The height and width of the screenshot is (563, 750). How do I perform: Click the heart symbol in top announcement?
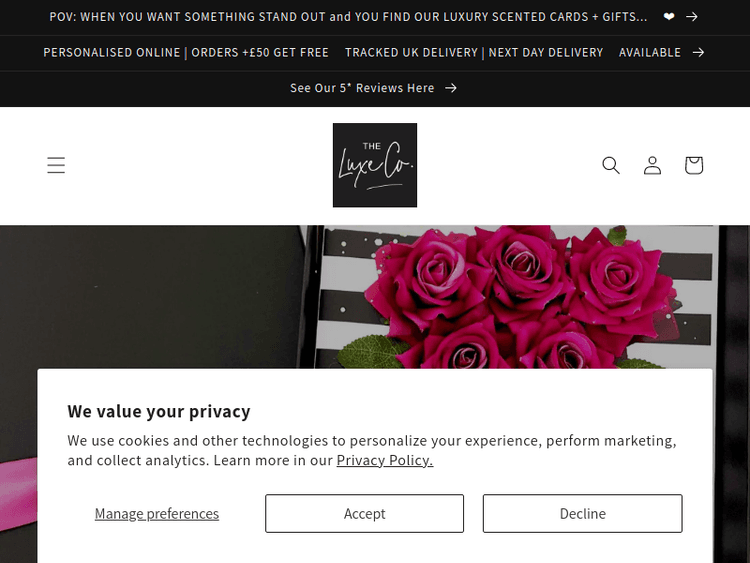click(x=669, y=17)
